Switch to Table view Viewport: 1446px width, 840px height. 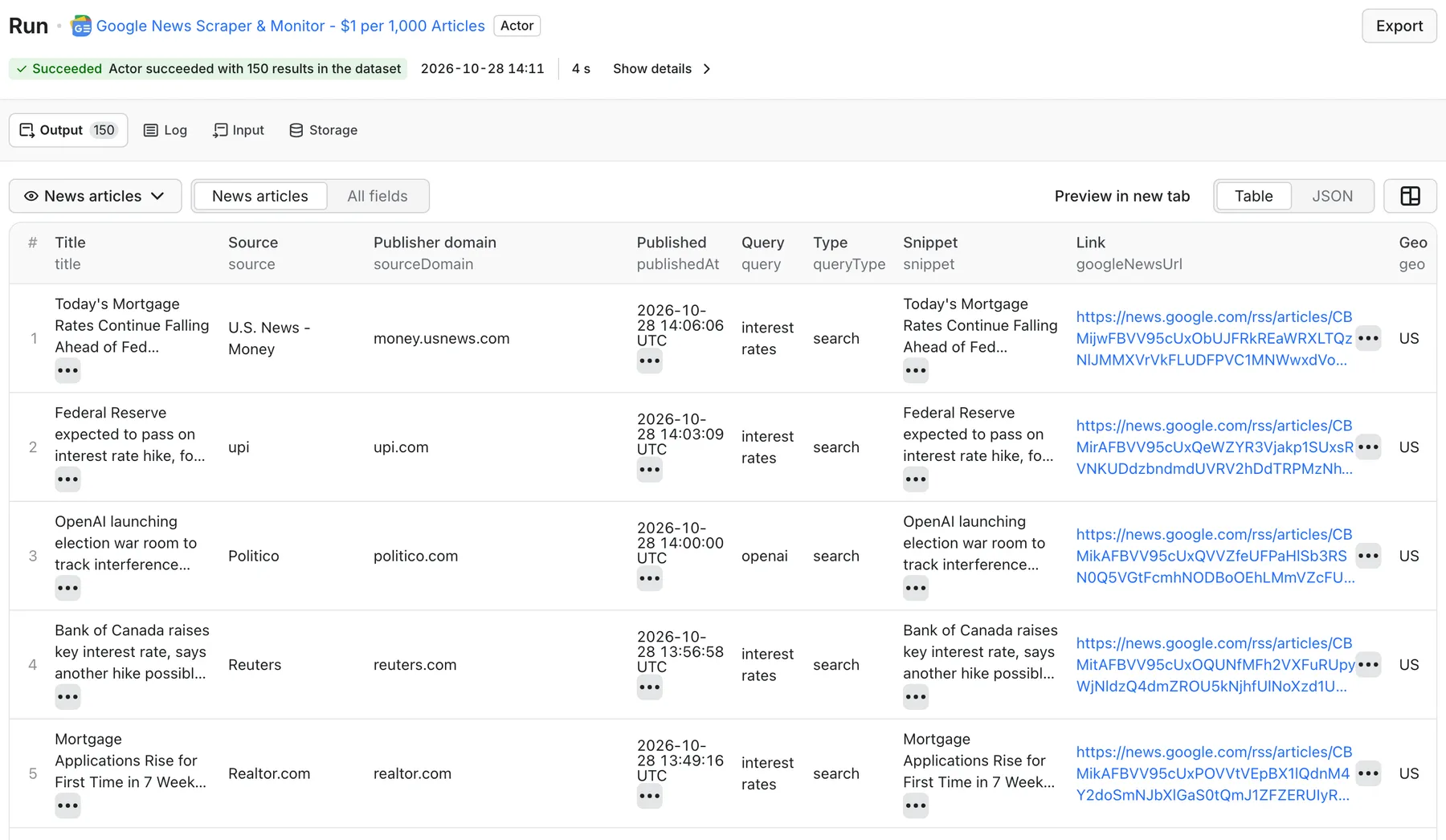coord(1254,196)
